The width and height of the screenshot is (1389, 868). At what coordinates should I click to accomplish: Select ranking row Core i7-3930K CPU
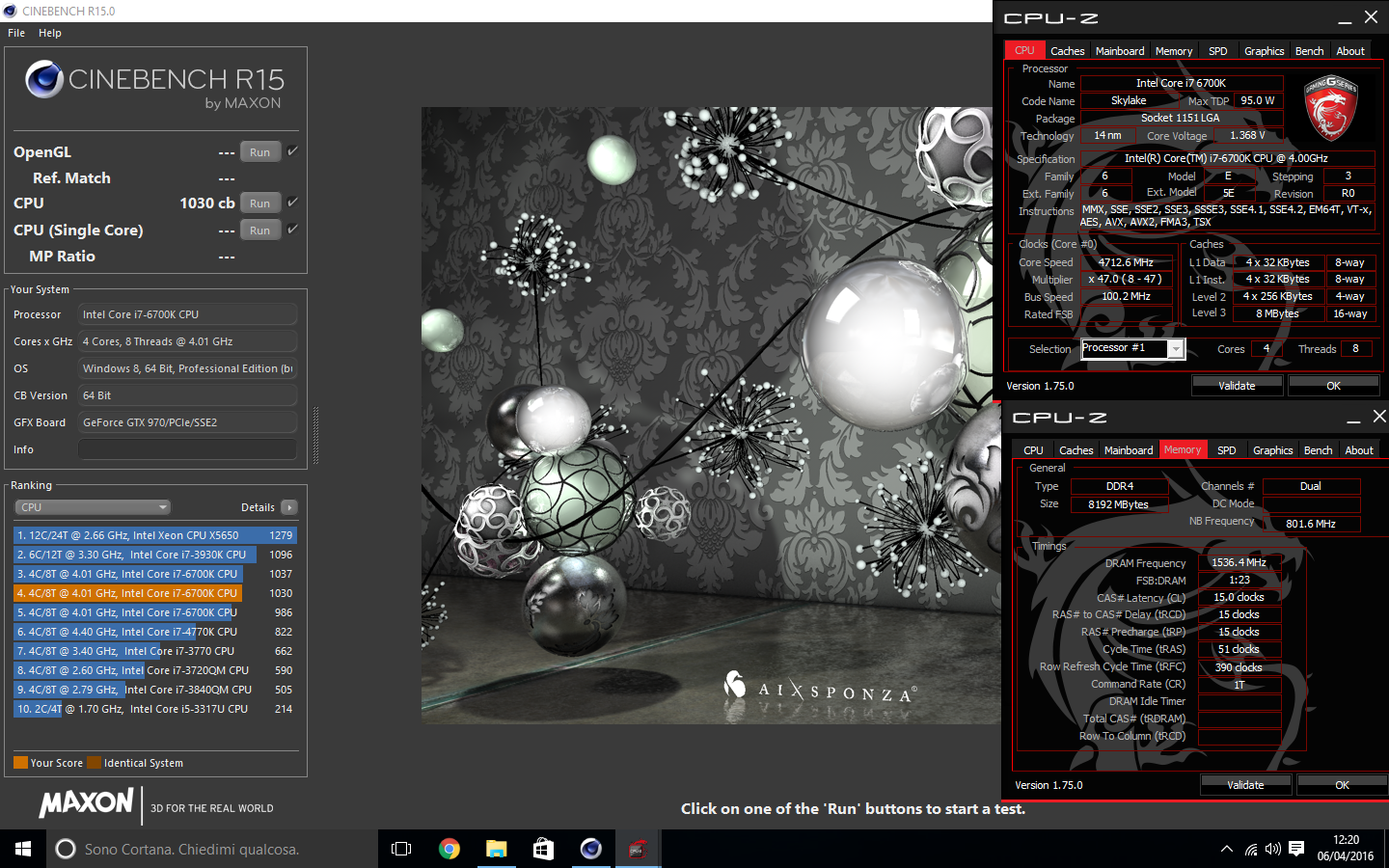point(155,555)
